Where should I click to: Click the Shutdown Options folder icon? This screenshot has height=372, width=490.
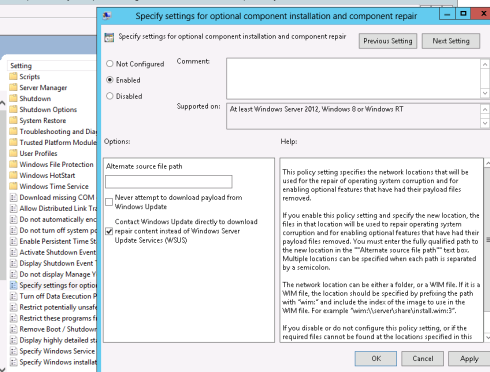point(13,109)
